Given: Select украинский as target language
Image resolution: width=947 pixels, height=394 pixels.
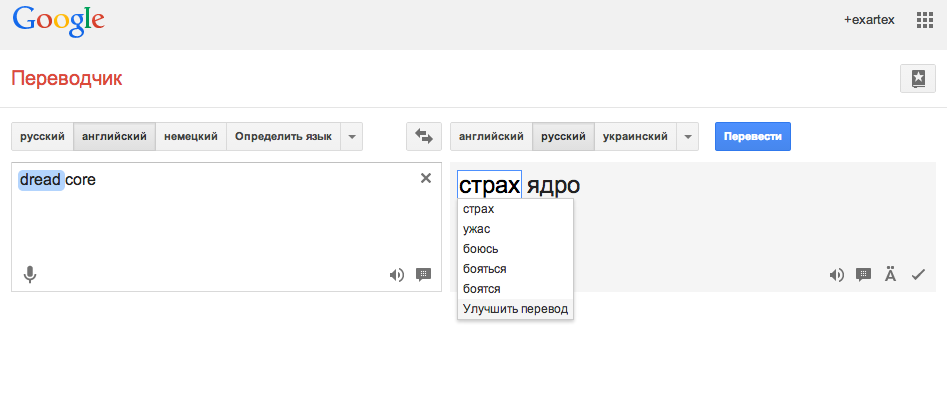Looking at the screenshot, I should tap(635, 137).
